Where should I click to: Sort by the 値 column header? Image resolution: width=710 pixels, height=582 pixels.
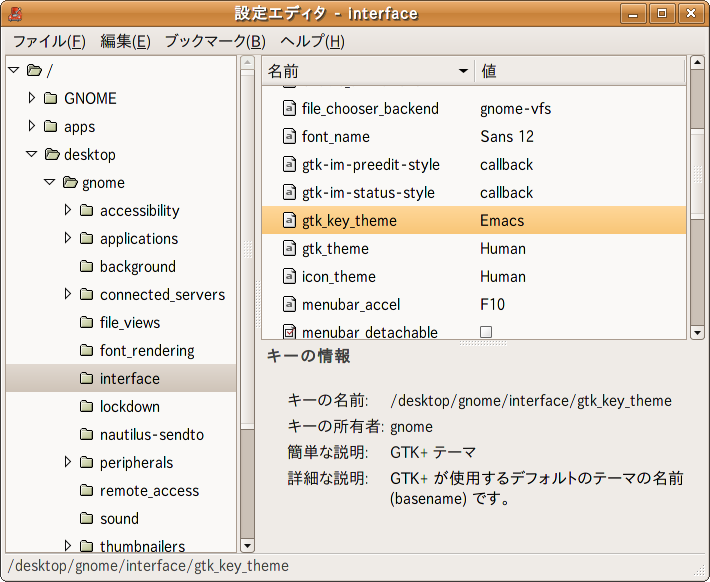click(580, 71)
